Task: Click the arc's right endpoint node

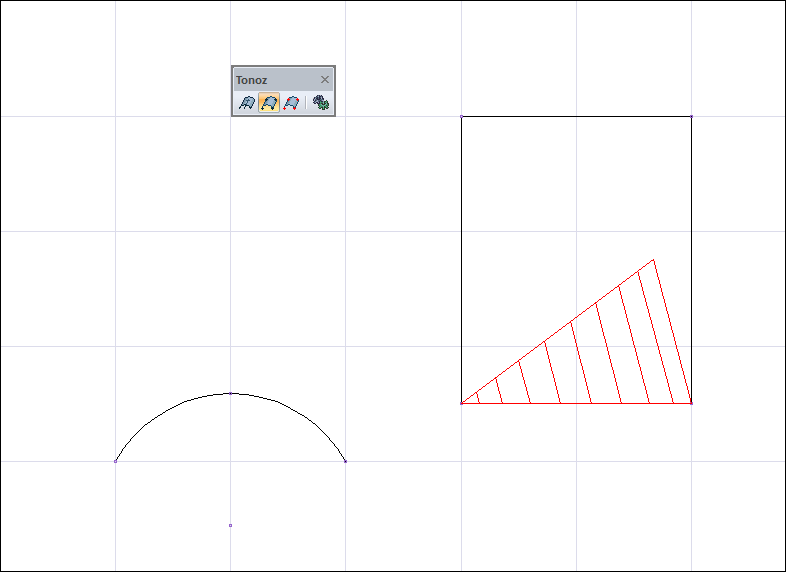Action: coord(345,461)
